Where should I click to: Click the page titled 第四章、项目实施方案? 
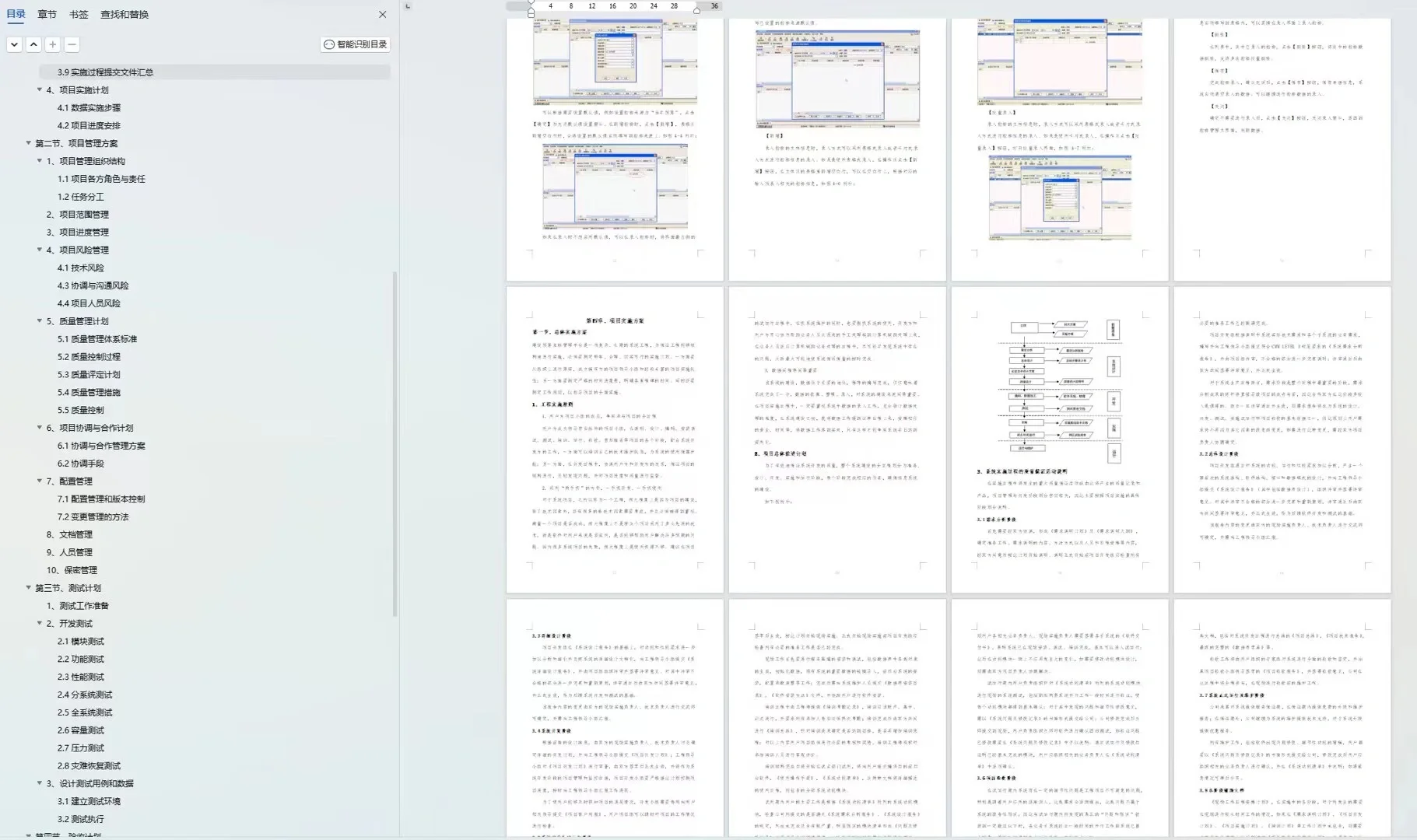(615, 439)
